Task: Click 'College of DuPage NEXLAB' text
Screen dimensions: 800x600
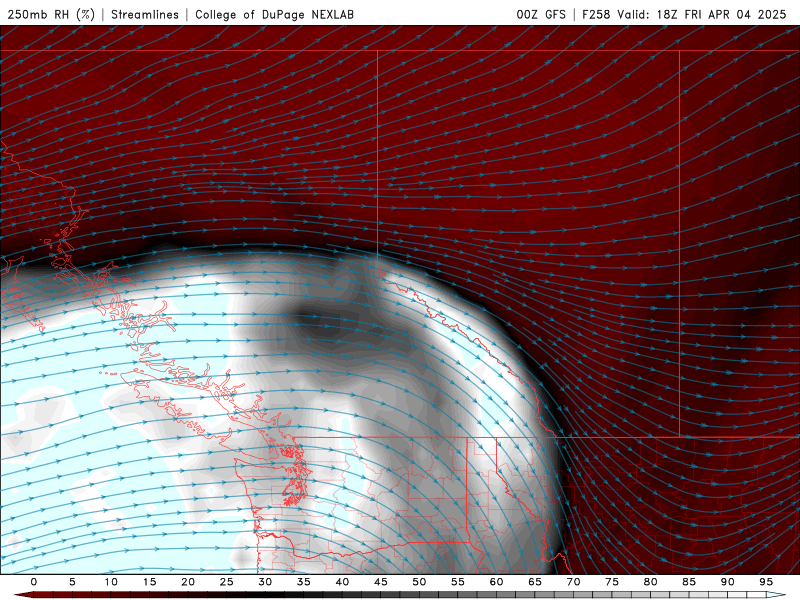Action: point(274,14)
